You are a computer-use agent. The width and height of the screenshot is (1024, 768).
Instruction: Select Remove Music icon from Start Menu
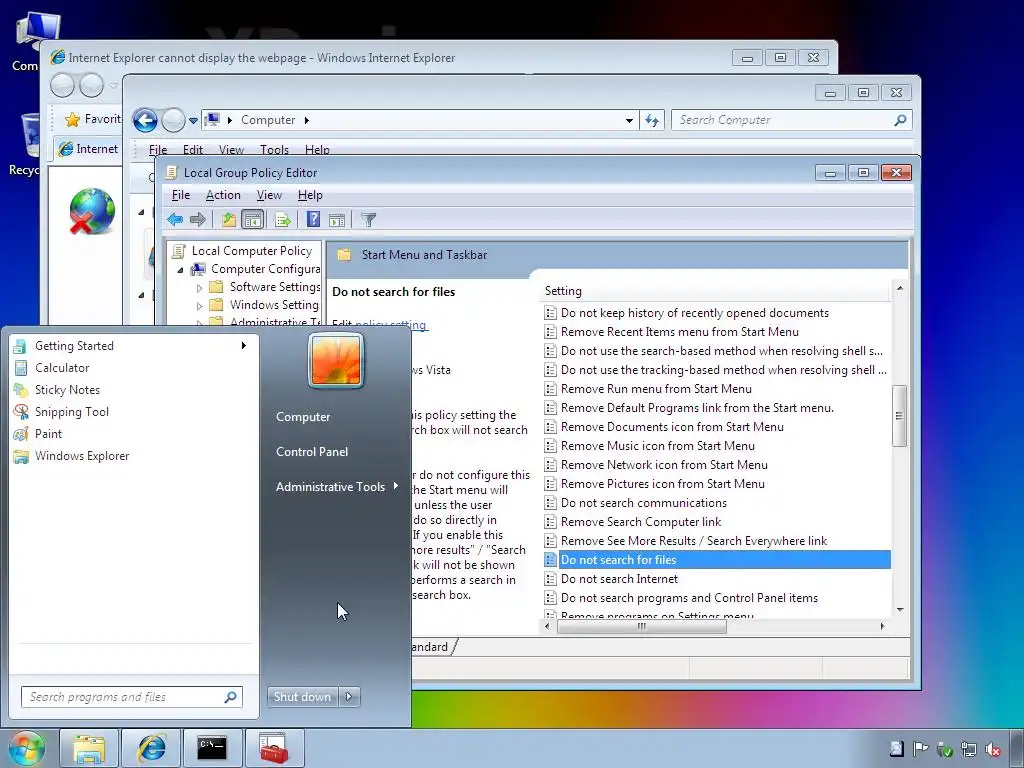[x=658, y=445]
